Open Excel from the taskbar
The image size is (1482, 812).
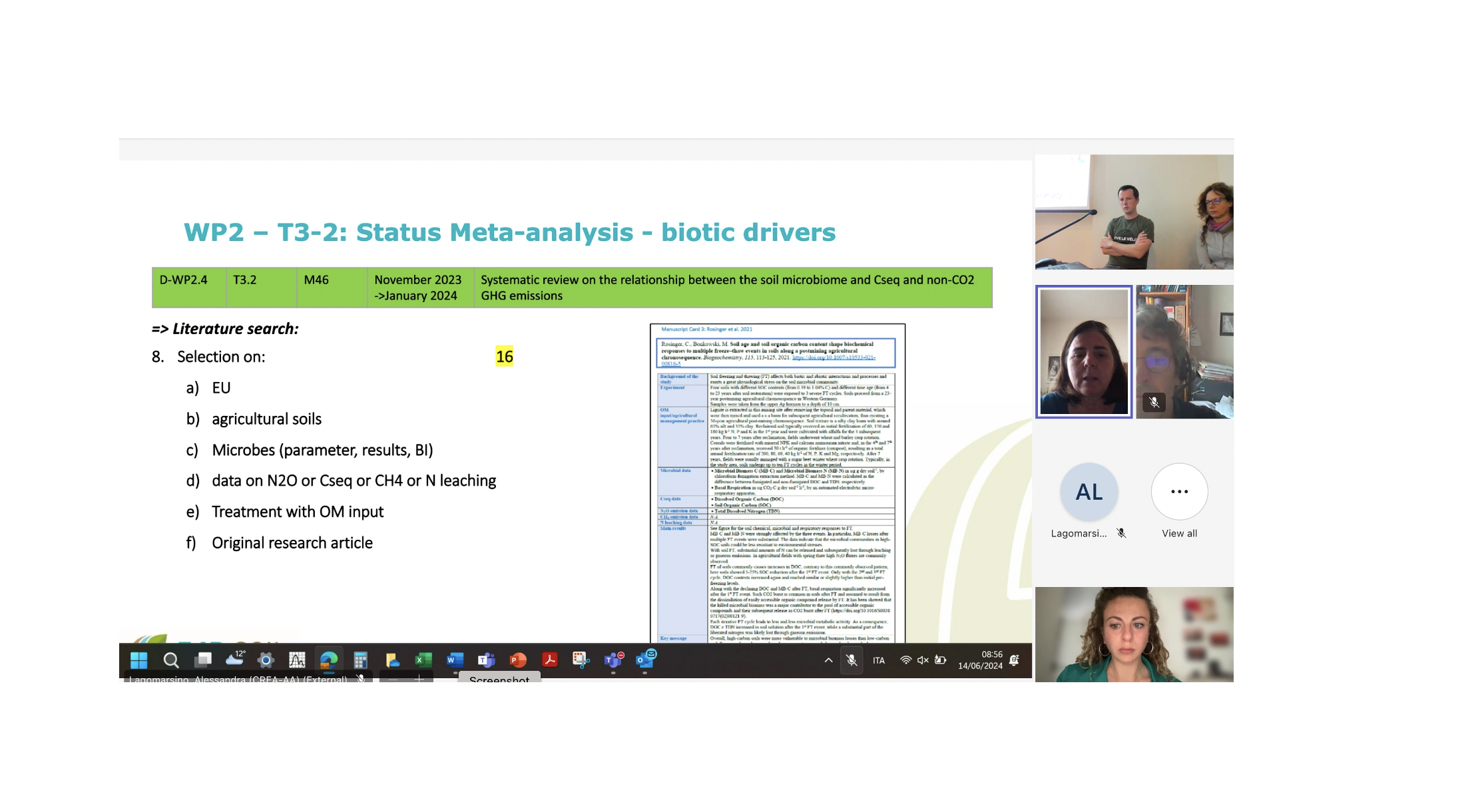coord(423,660)
